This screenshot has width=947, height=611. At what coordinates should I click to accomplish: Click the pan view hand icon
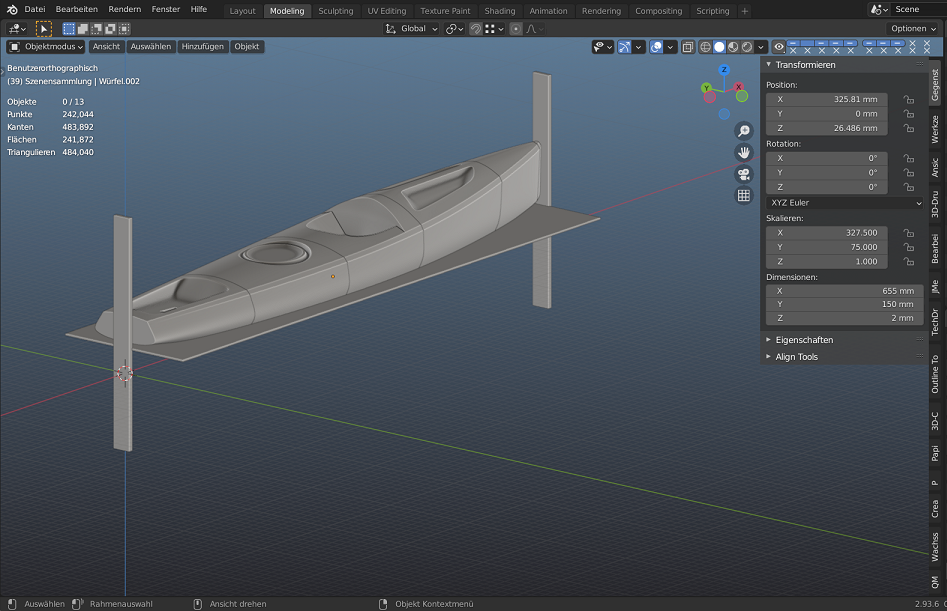[x=744, y=152]
